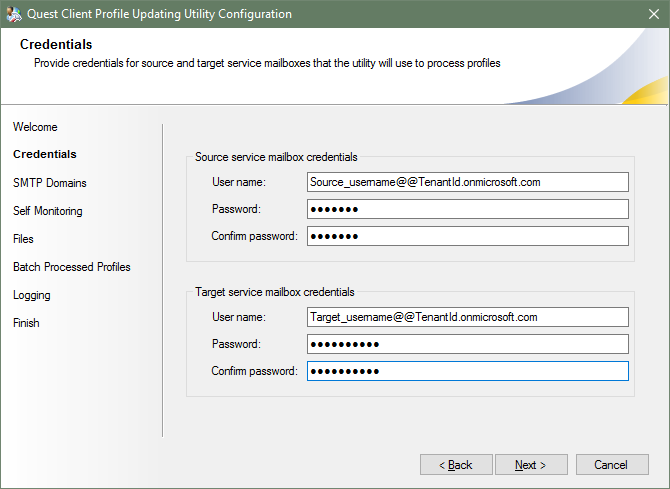Click source Confirm password field
This screenshot has width=670, height=489.
click(x=467, y=236)
